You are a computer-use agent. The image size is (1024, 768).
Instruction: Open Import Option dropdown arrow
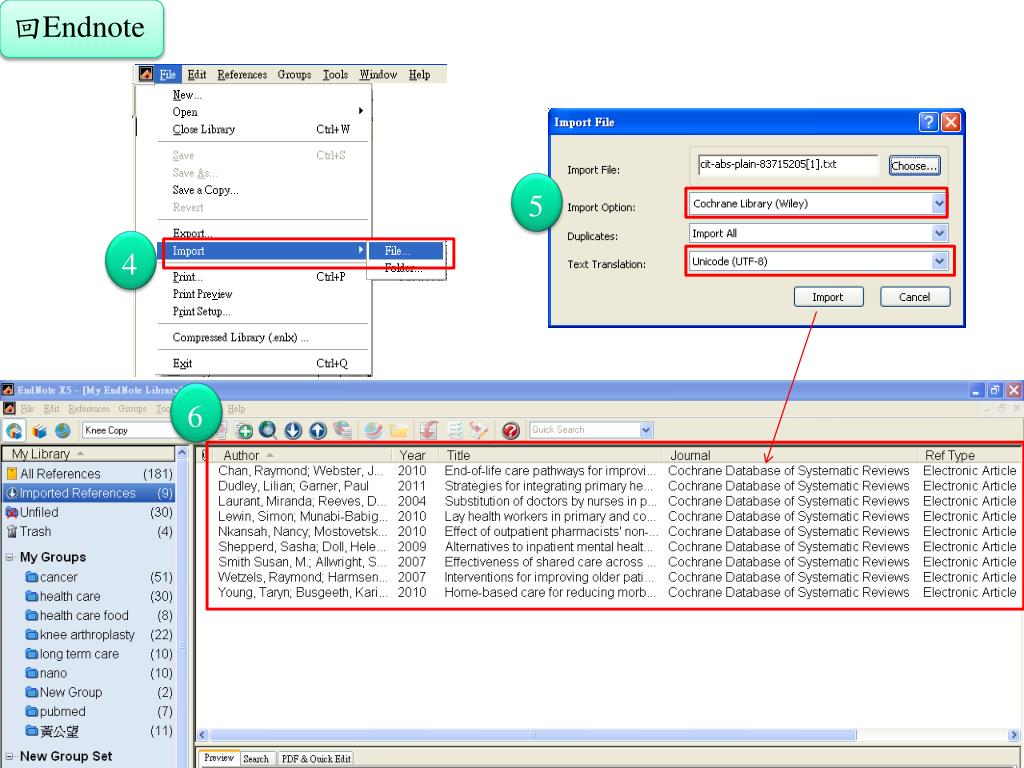[938, 204]
